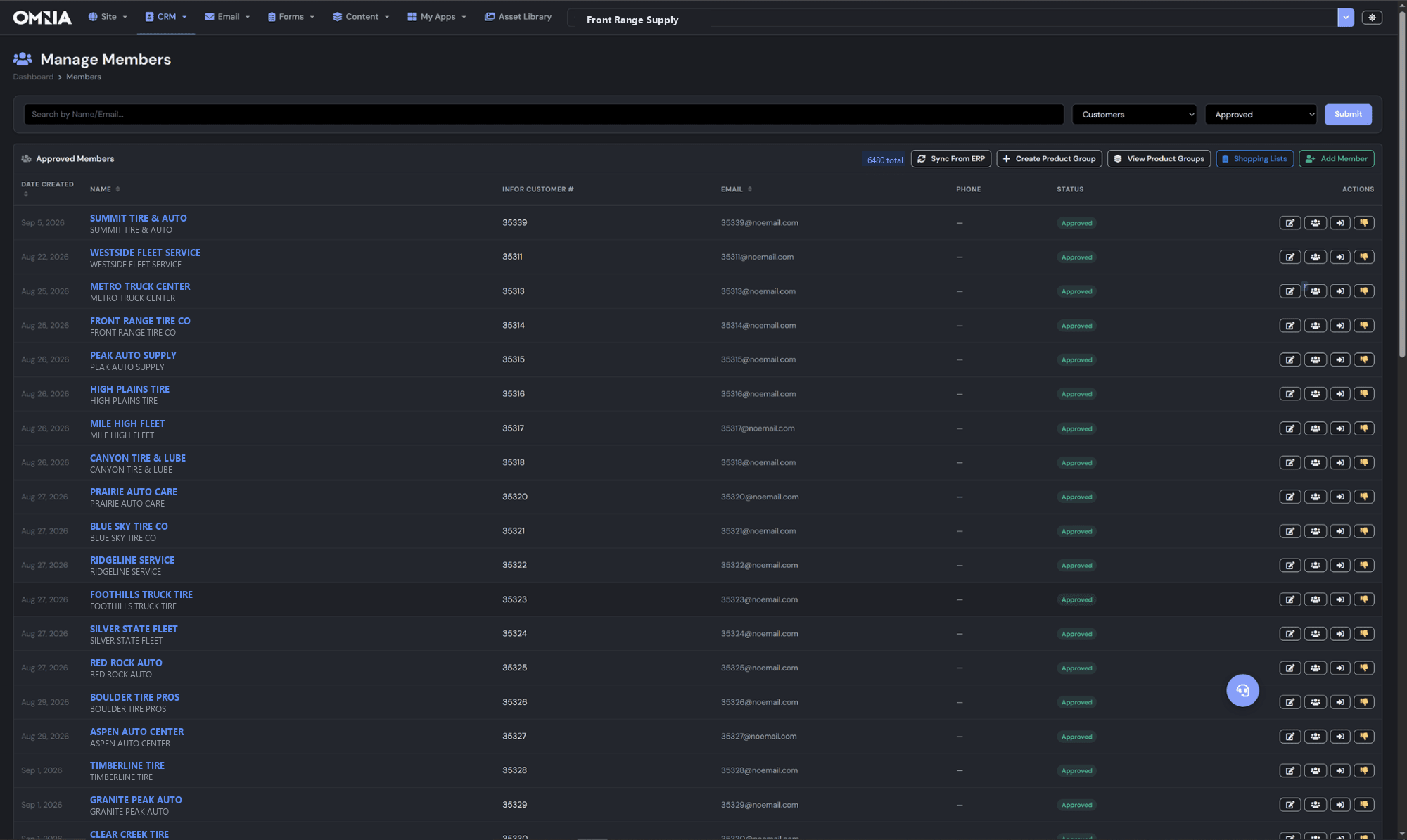Click the Submit button
This screenshot has height=840, width=1407.
pyautogui.click(x=1347, y=115)
